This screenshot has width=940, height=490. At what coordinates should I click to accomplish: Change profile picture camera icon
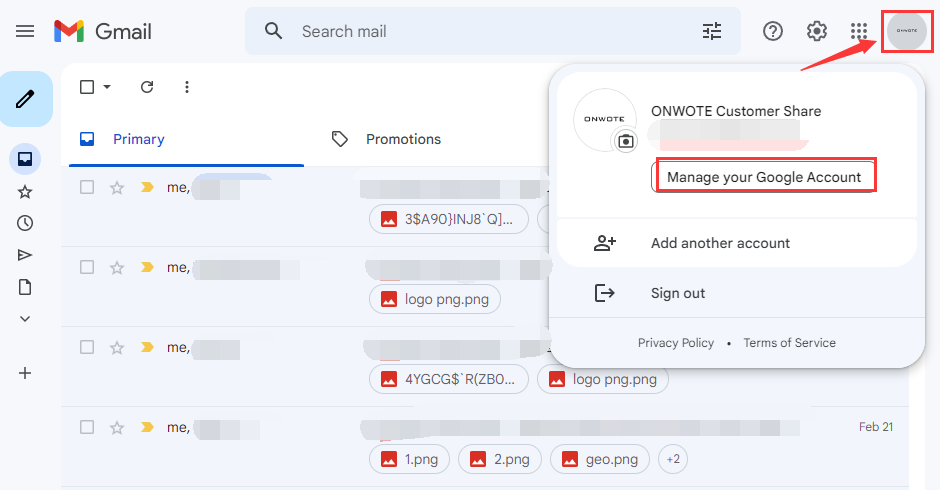point(625,141)
